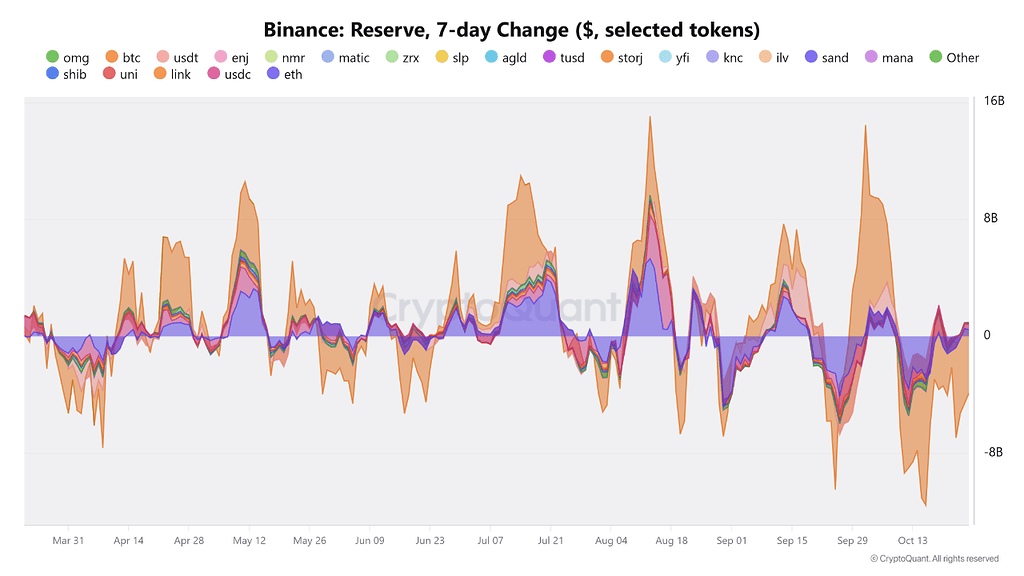Click the matic legend marker
The height and width of the screenshot is (576, 1024).
click(328, 57)
